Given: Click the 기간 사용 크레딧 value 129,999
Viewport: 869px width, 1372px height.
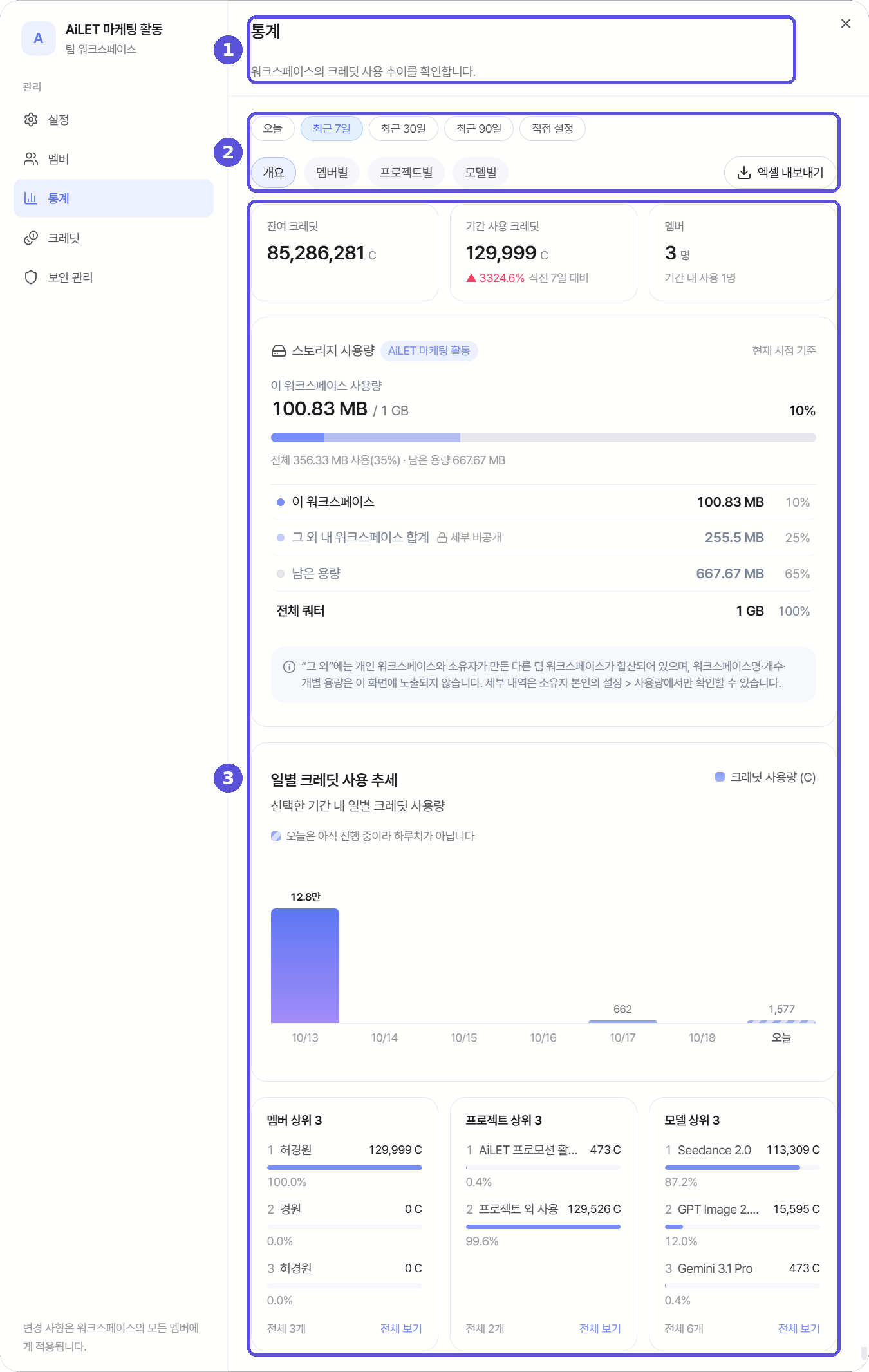Looking at the screenshot, I should [501, 253].
